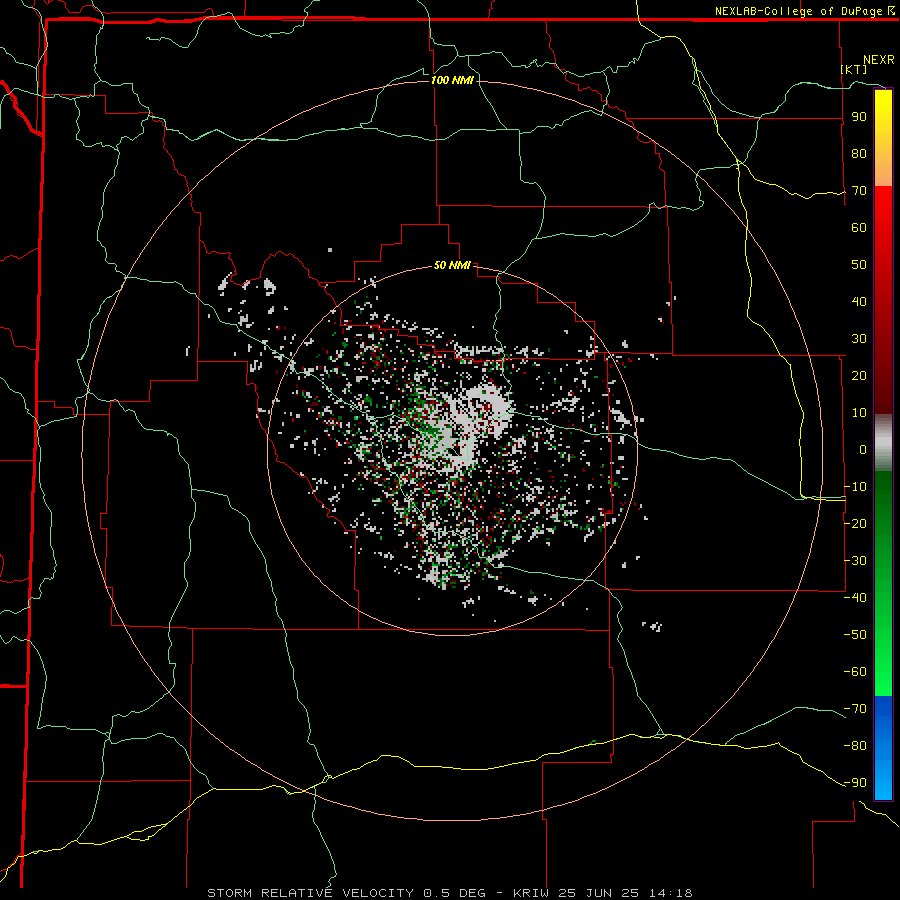Click the positive 60 scale value
Viewport: 900px width, 900px height.
pyautogui.click(x=859, y=227)
